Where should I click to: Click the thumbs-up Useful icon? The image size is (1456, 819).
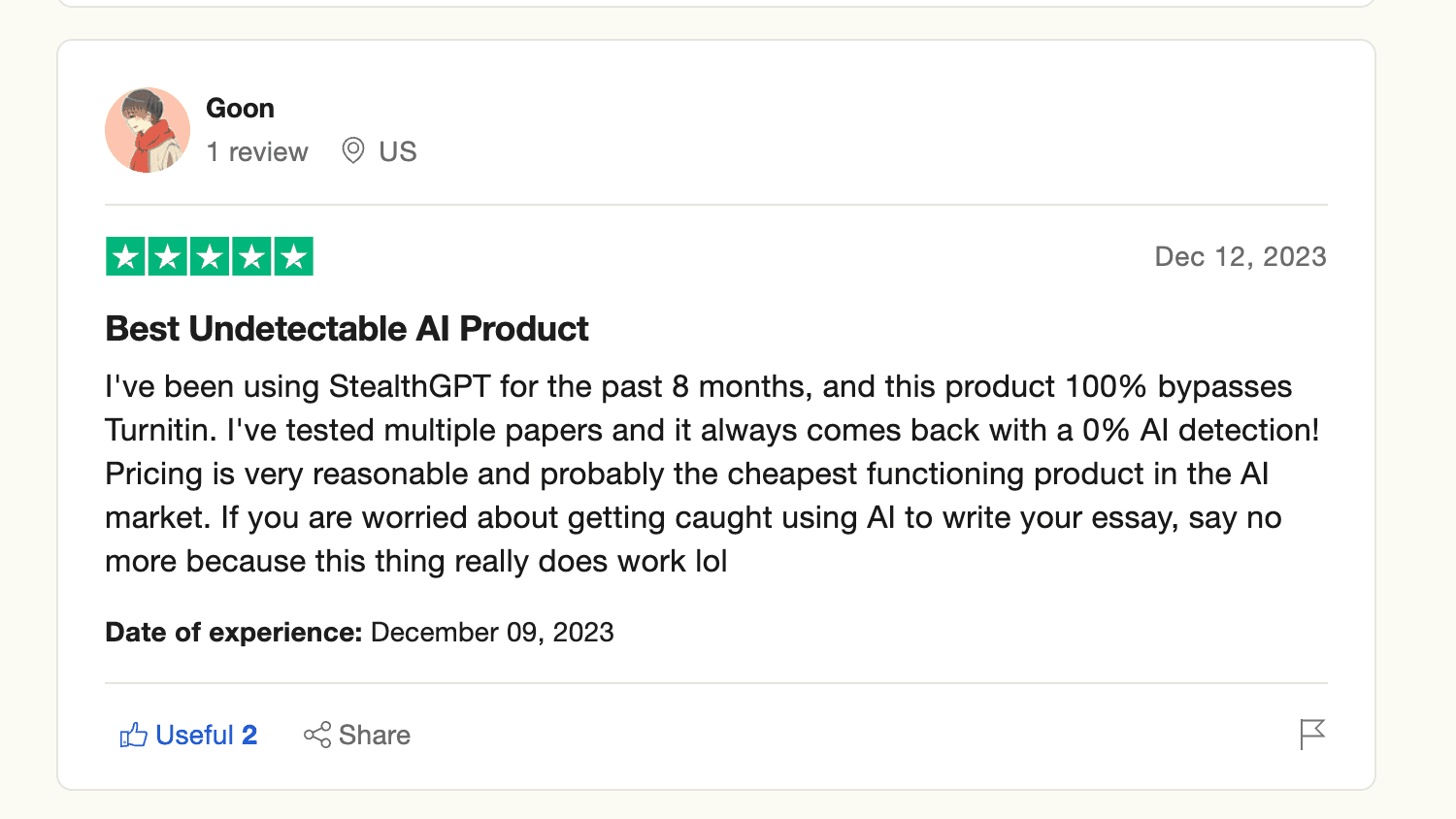point(133,735)
